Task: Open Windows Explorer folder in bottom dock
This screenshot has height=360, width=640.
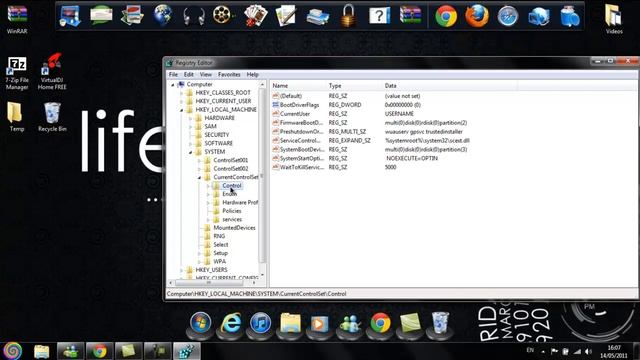Action: [290, 323]
